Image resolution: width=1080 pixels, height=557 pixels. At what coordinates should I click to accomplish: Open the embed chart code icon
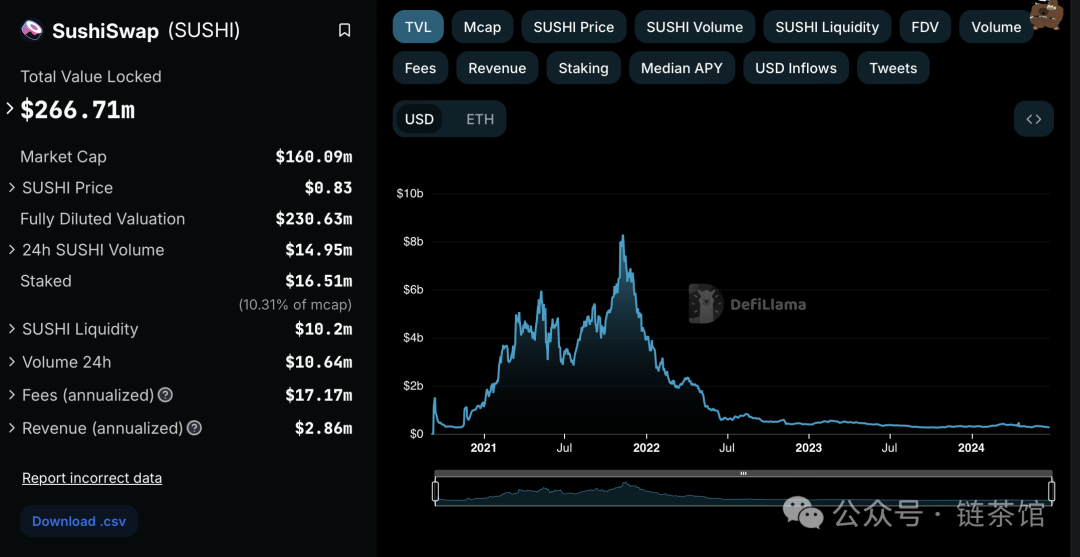tap(1033, 118)
